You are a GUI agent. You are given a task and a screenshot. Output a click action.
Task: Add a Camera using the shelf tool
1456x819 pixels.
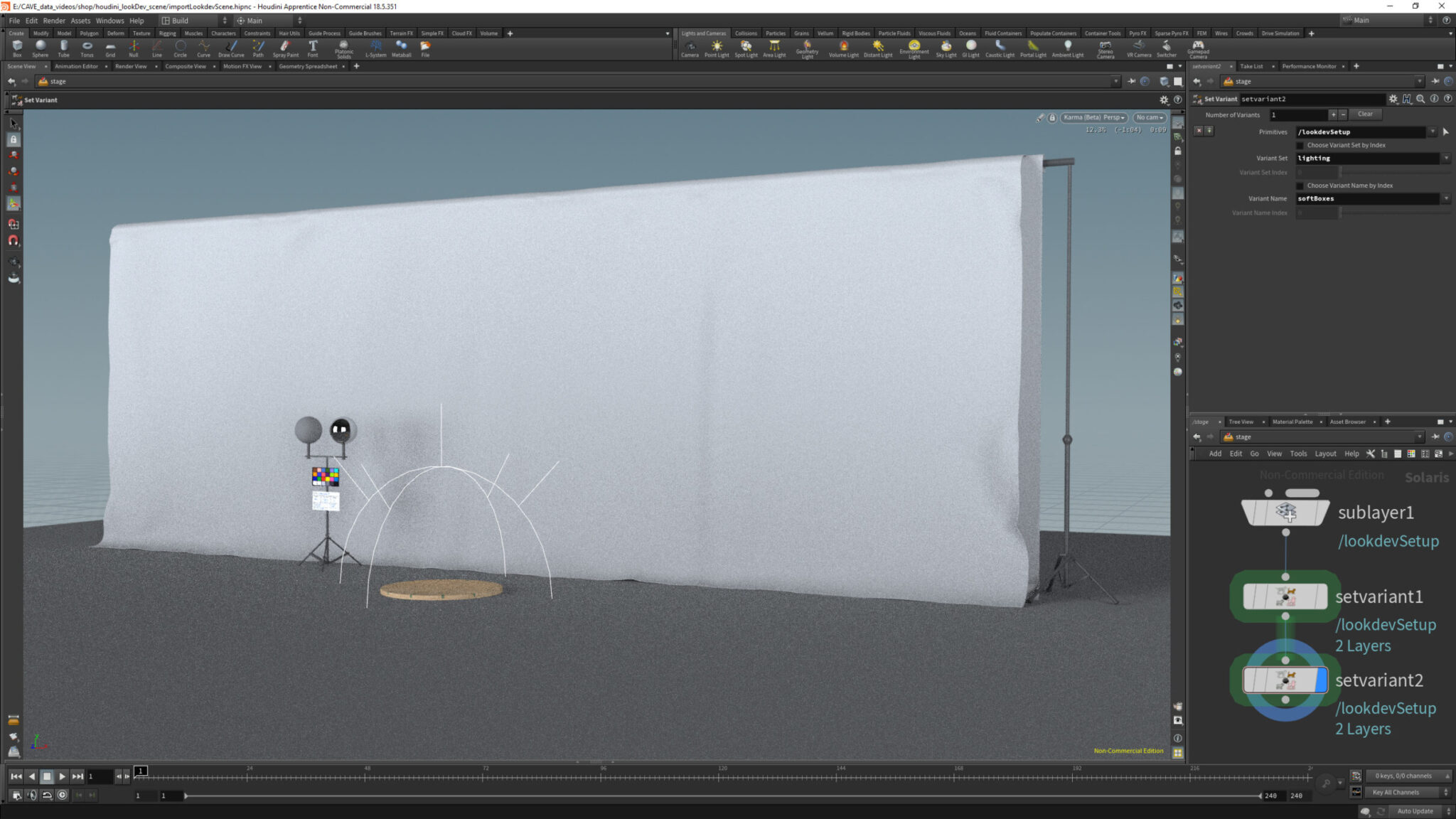tap(690, 48)
